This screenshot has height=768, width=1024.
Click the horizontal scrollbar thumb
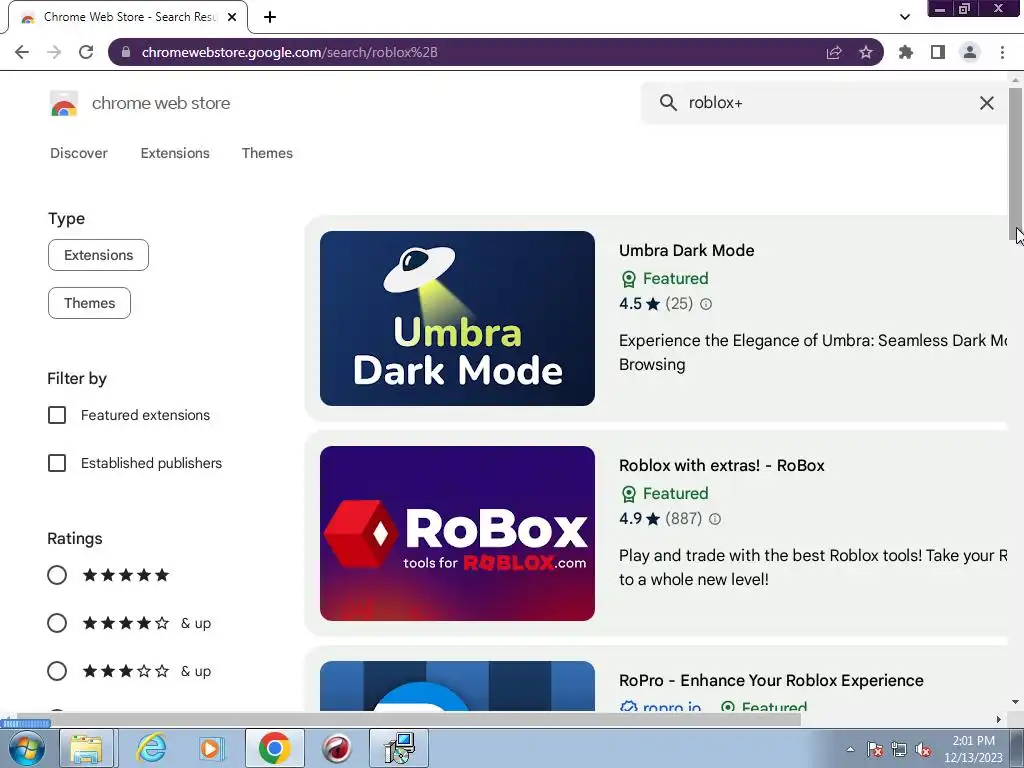(408, 720)
